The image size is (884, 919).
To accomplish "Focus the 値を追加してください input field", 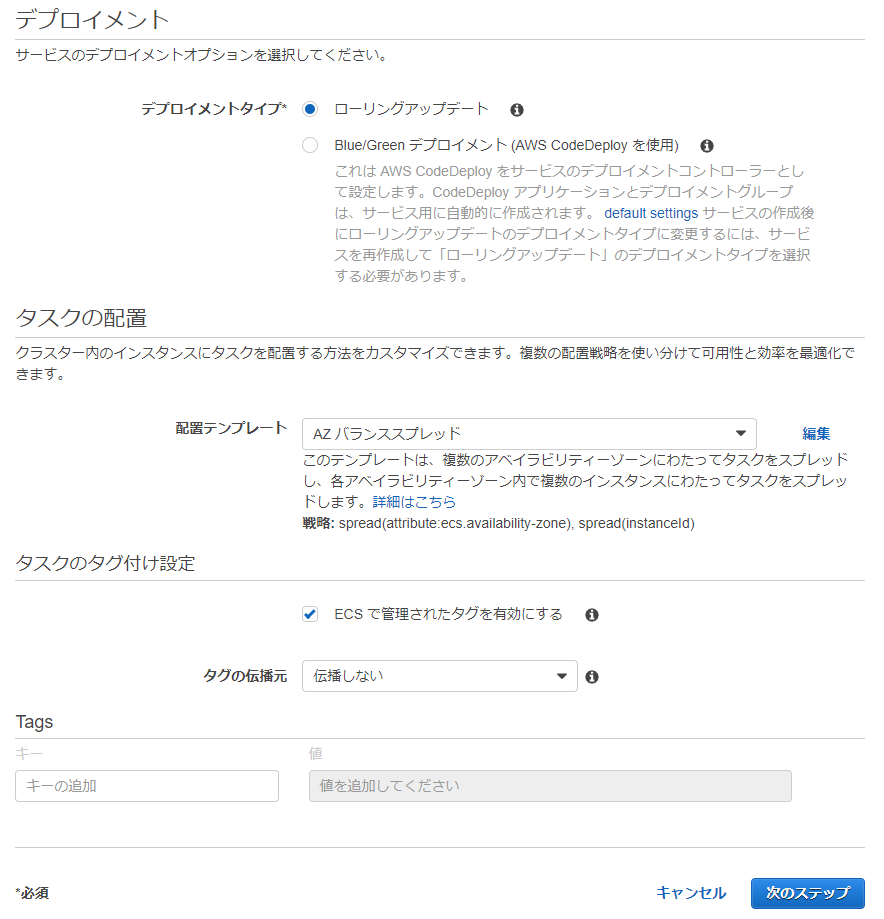I will pos(550,786).
